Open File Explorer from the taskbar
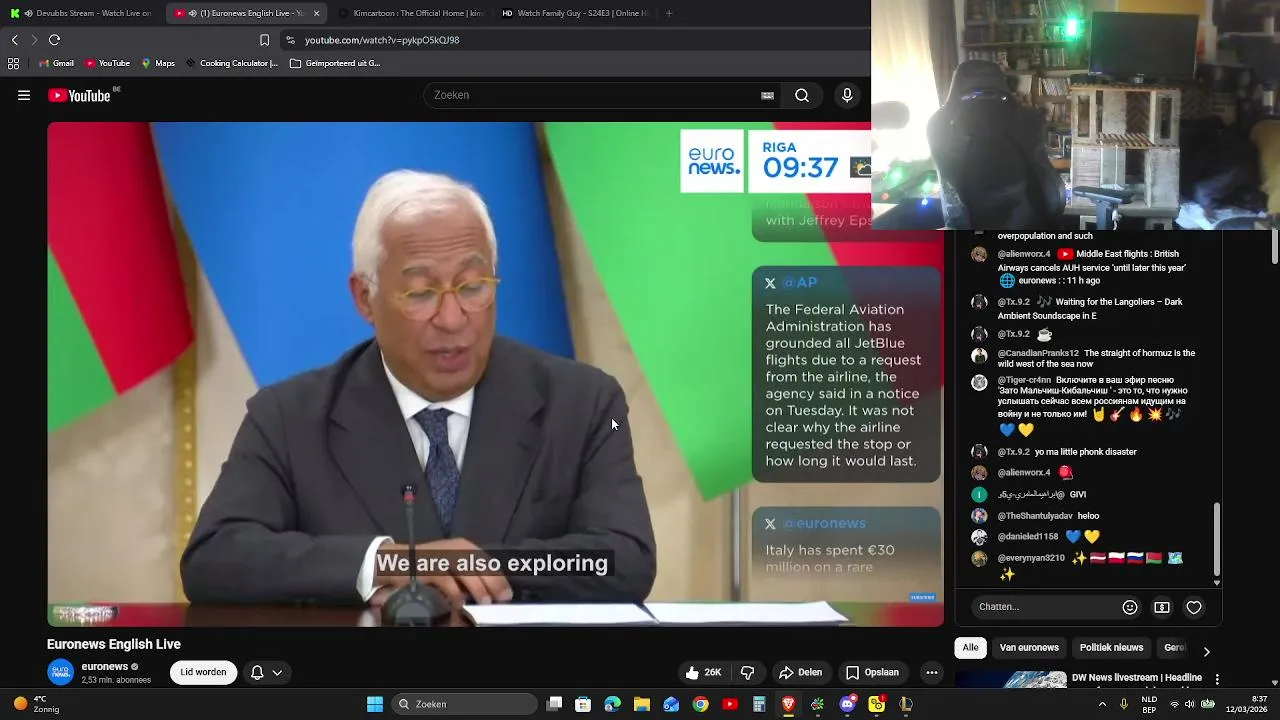Viewport: 1280px width, 720px height. click(x=642, y=704)
